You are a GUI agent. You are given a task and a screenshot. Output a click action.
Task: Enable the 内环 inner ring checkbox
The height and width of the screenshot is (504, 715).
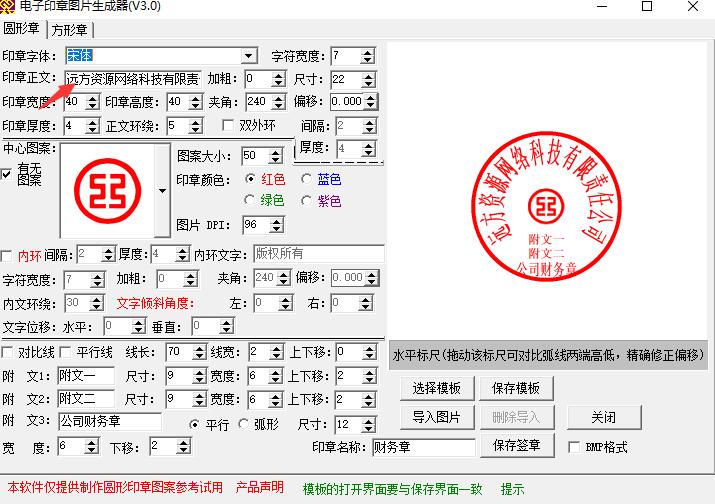pos(8,255)
